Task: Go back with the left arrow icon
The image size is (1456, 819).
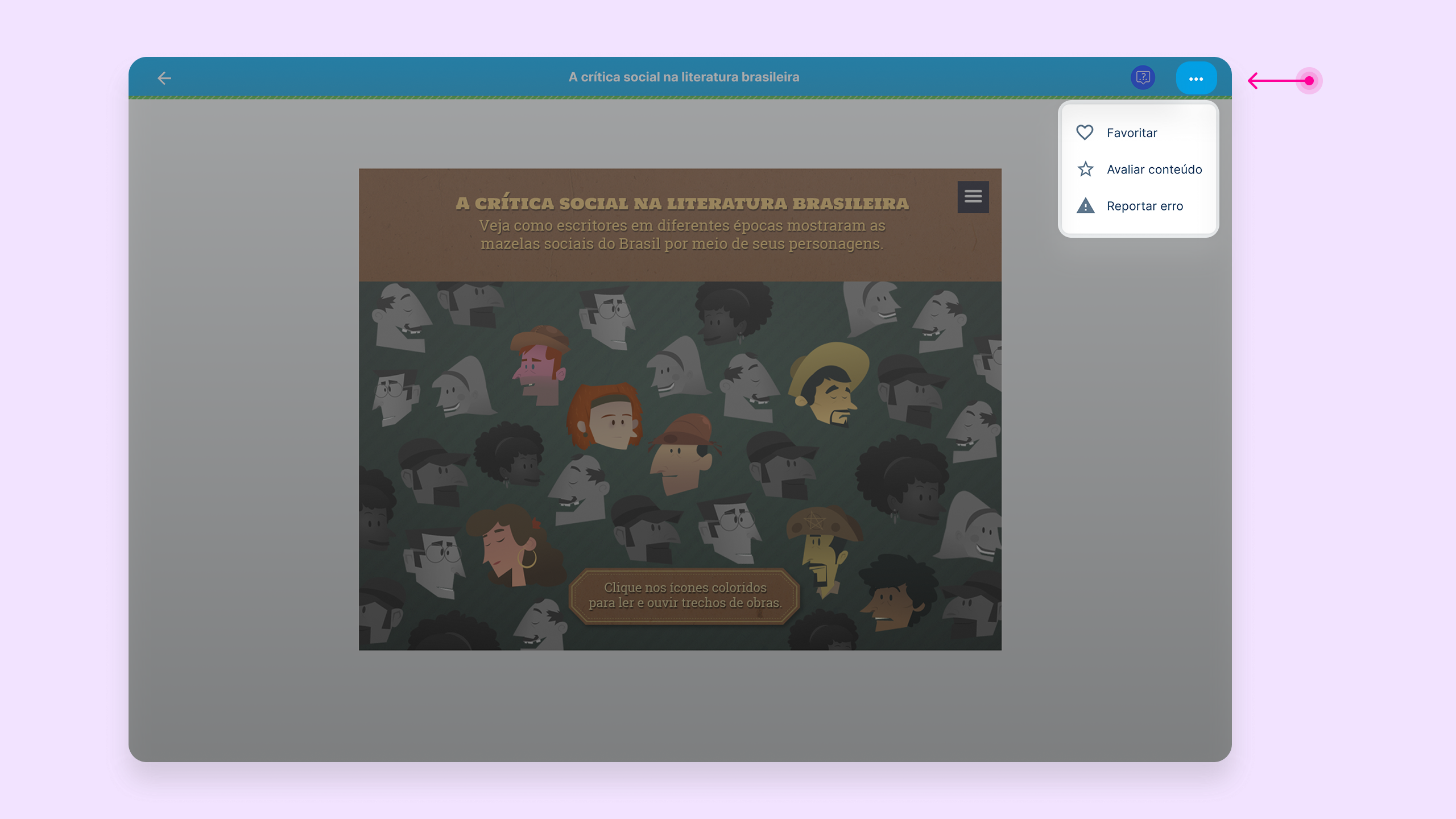Action: 164,78
